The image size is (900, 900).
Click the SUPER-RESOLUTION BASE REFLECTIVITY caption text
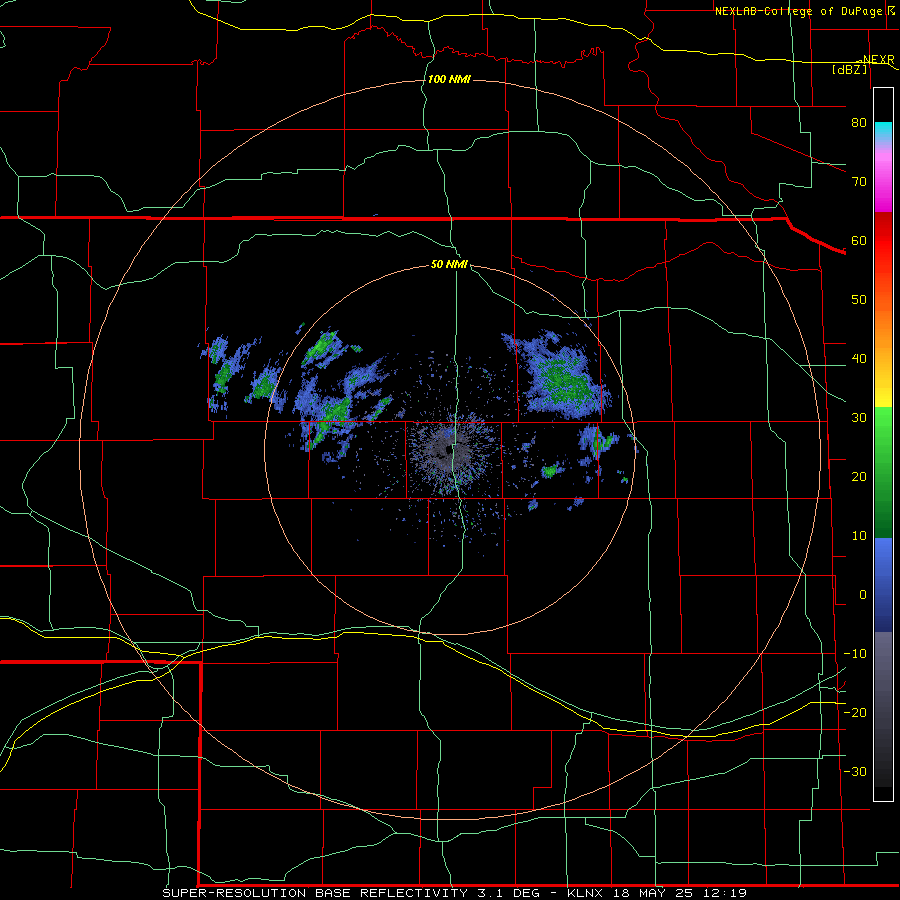(315, 893)
